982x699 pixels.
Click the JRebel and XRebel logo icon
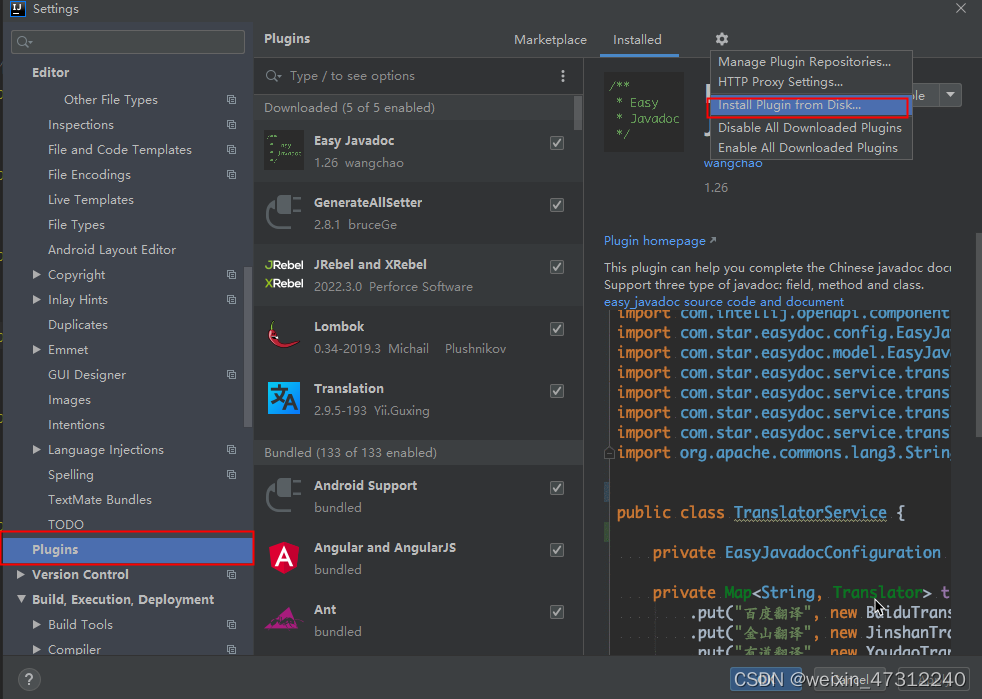tap(284, 274)
